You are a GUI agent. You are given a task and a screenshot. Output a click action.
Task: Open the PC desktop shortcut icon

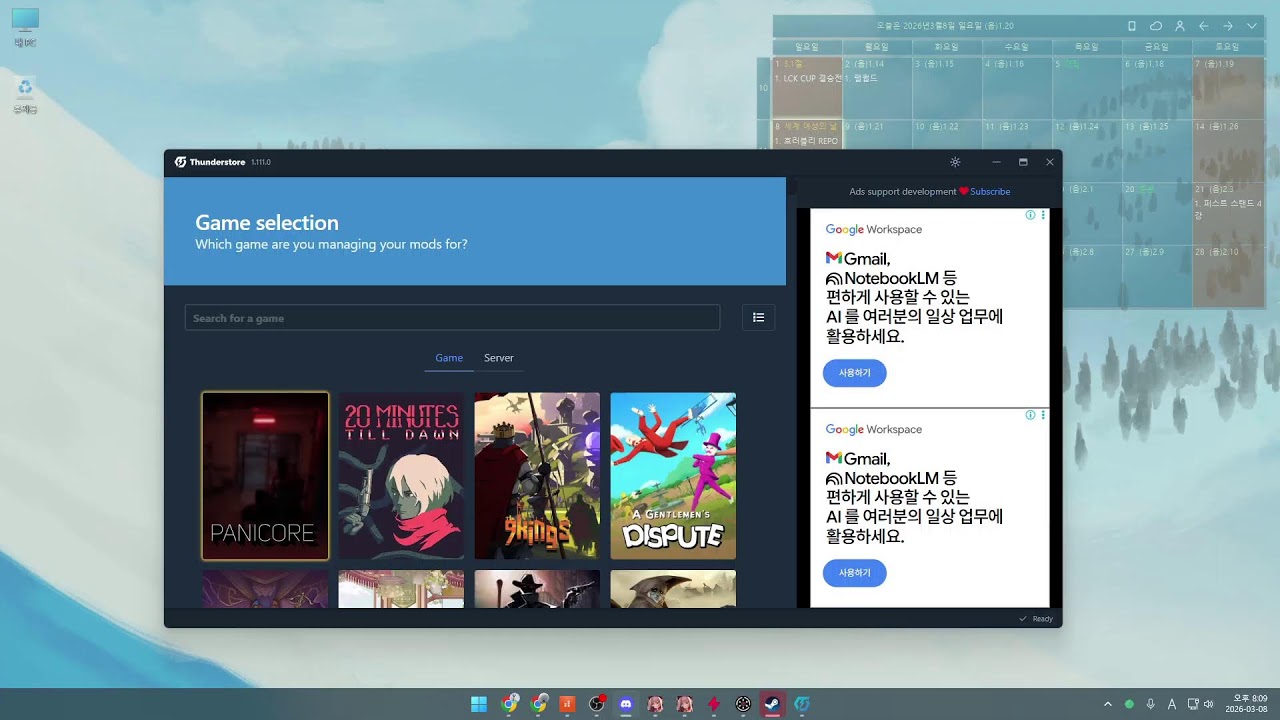tap(25, 28)
